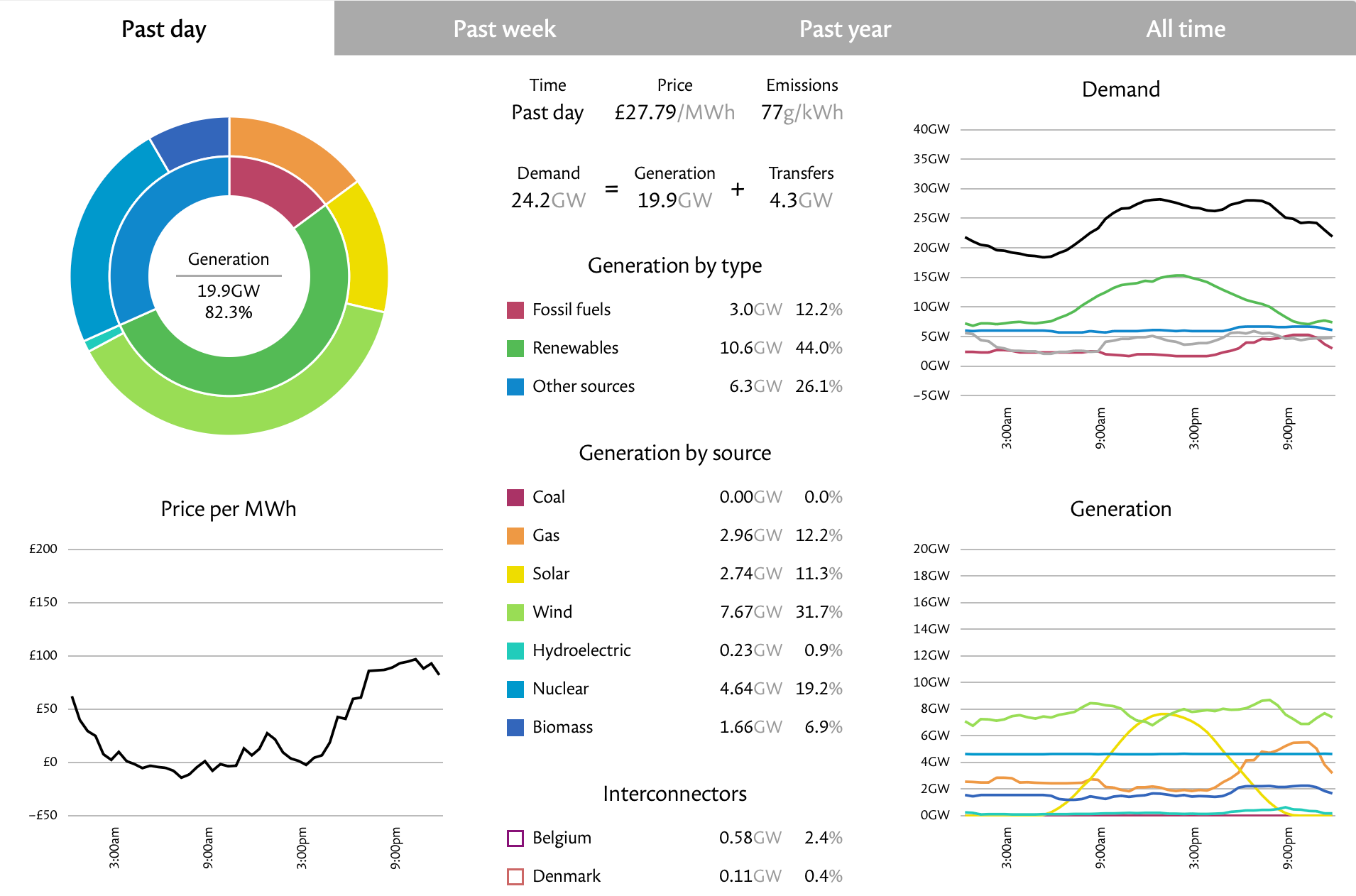Click the Generation by source heading
The height and width of the screenshot is (896, 1356).
coord(674,453)
